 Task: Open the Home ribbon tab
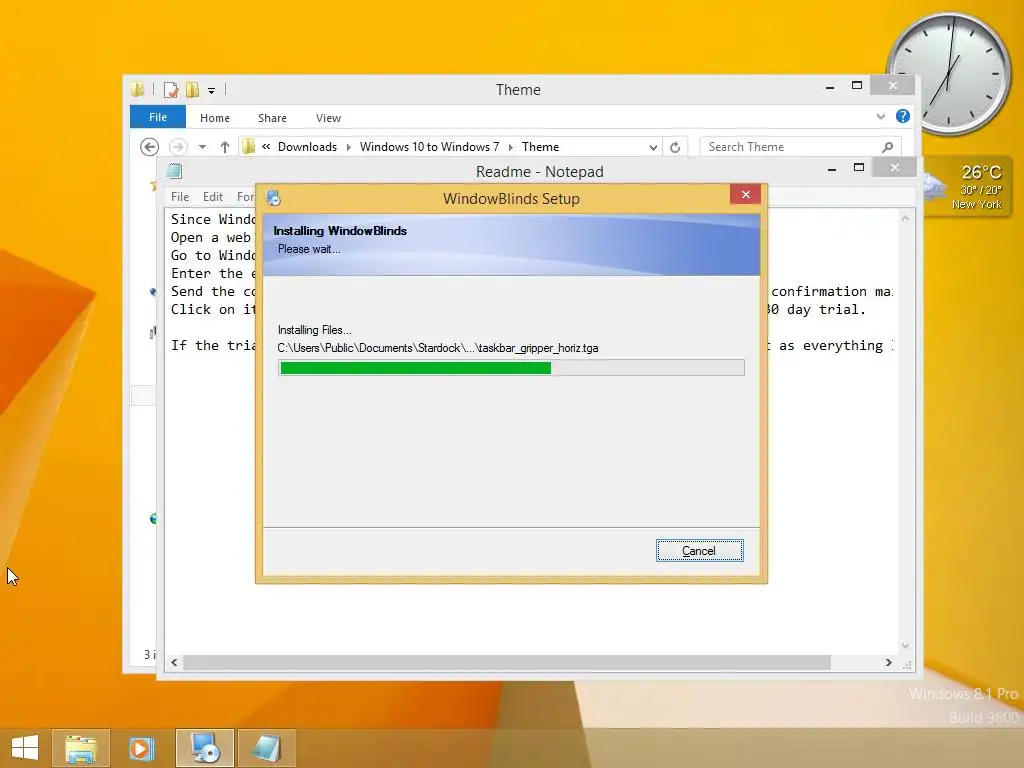pyautogui.click(x=215, y=118)
